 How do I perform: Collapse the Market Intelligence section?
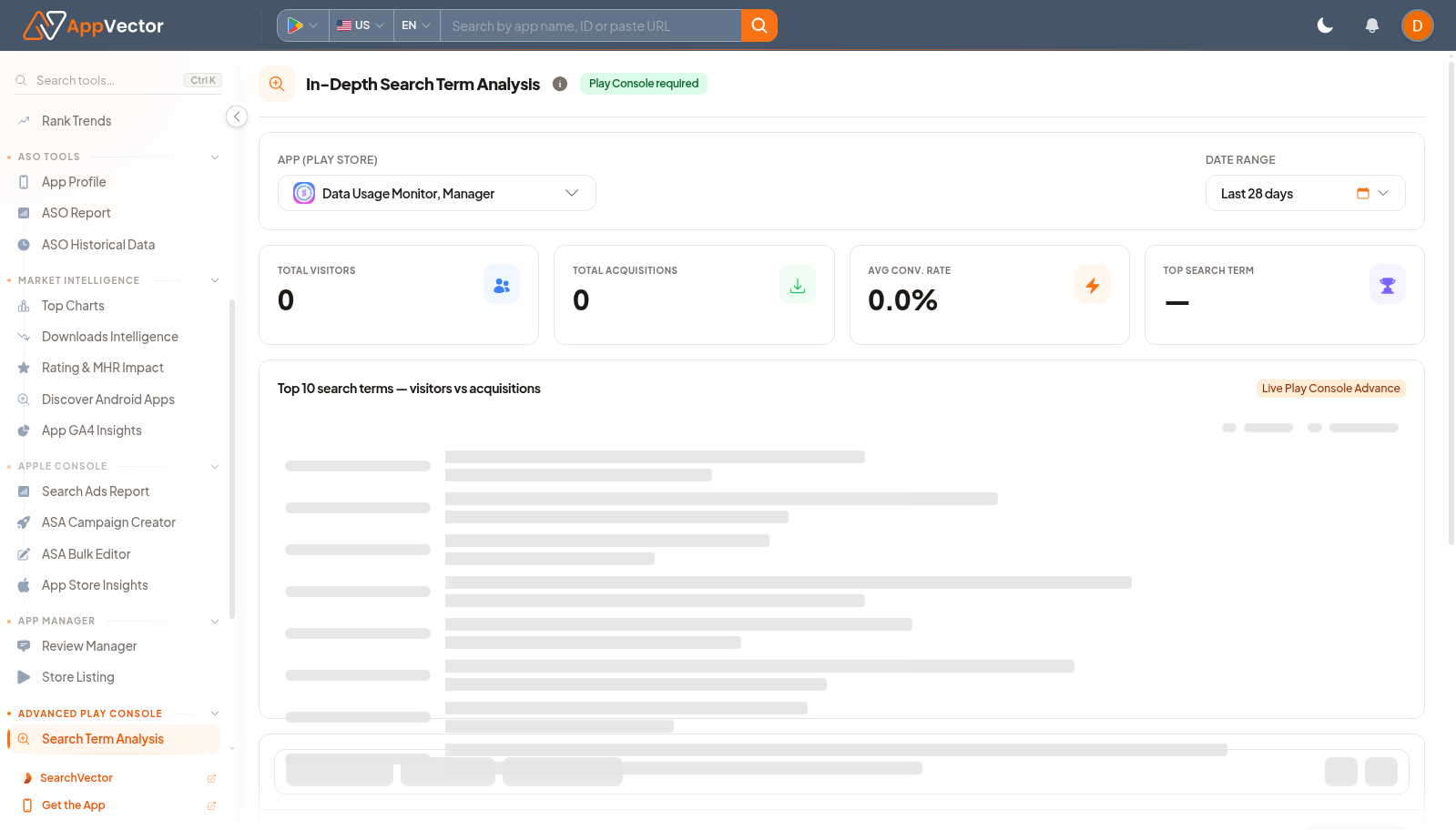coord(215,280)
